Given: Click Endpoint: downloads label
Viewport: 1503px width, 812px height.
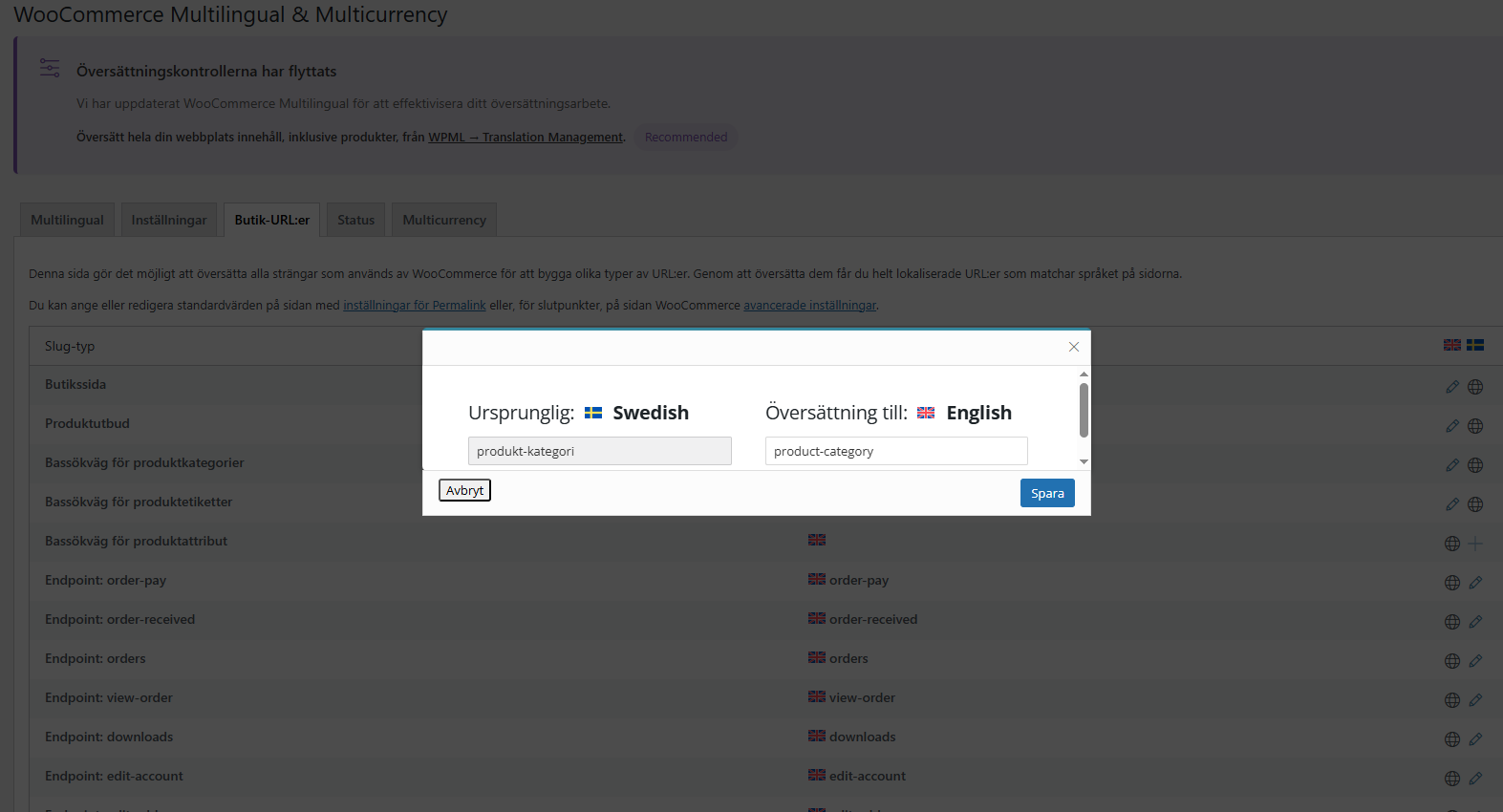Looking at the screenshot, I should [x=109, y=737].
